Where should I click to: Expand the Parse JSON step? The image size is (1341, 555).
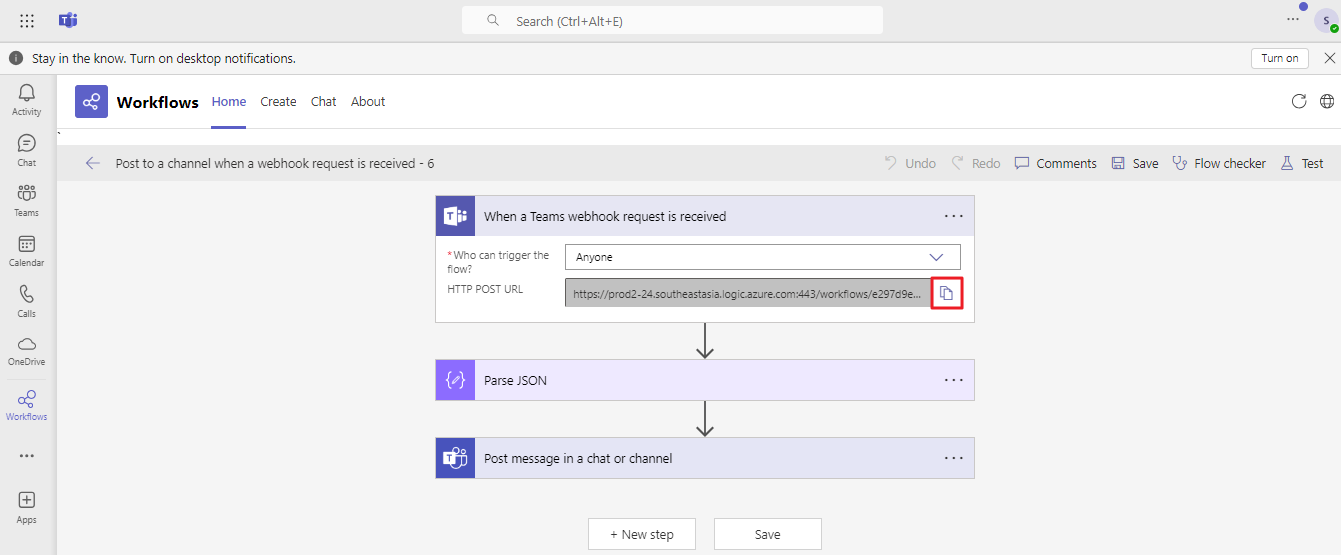pyautogui.click(x=705, y=380)
